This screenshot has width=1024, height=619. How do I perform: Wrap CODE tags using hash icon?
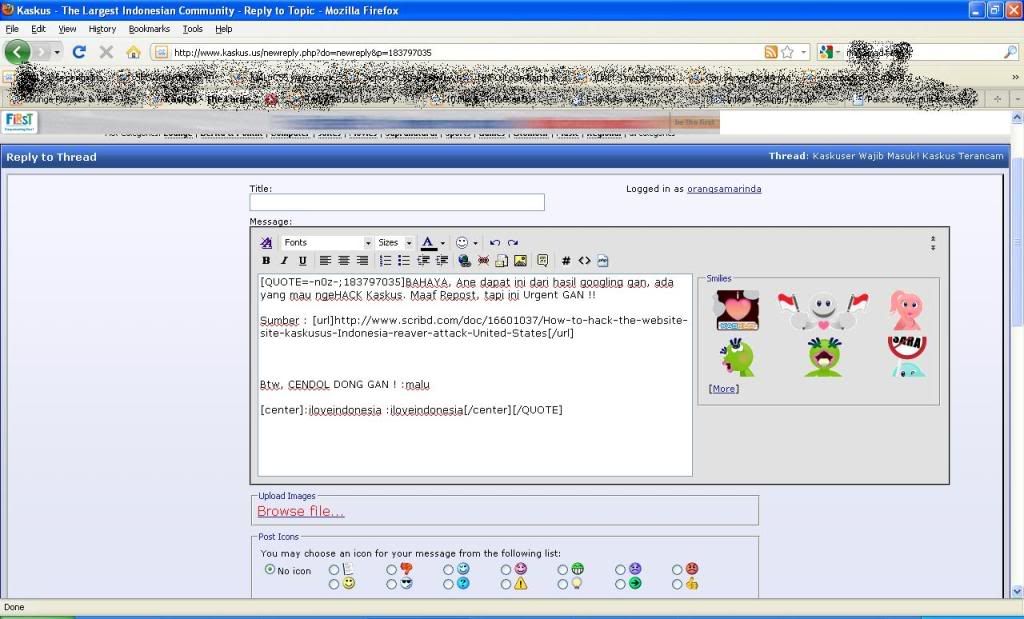click(566, 261)
